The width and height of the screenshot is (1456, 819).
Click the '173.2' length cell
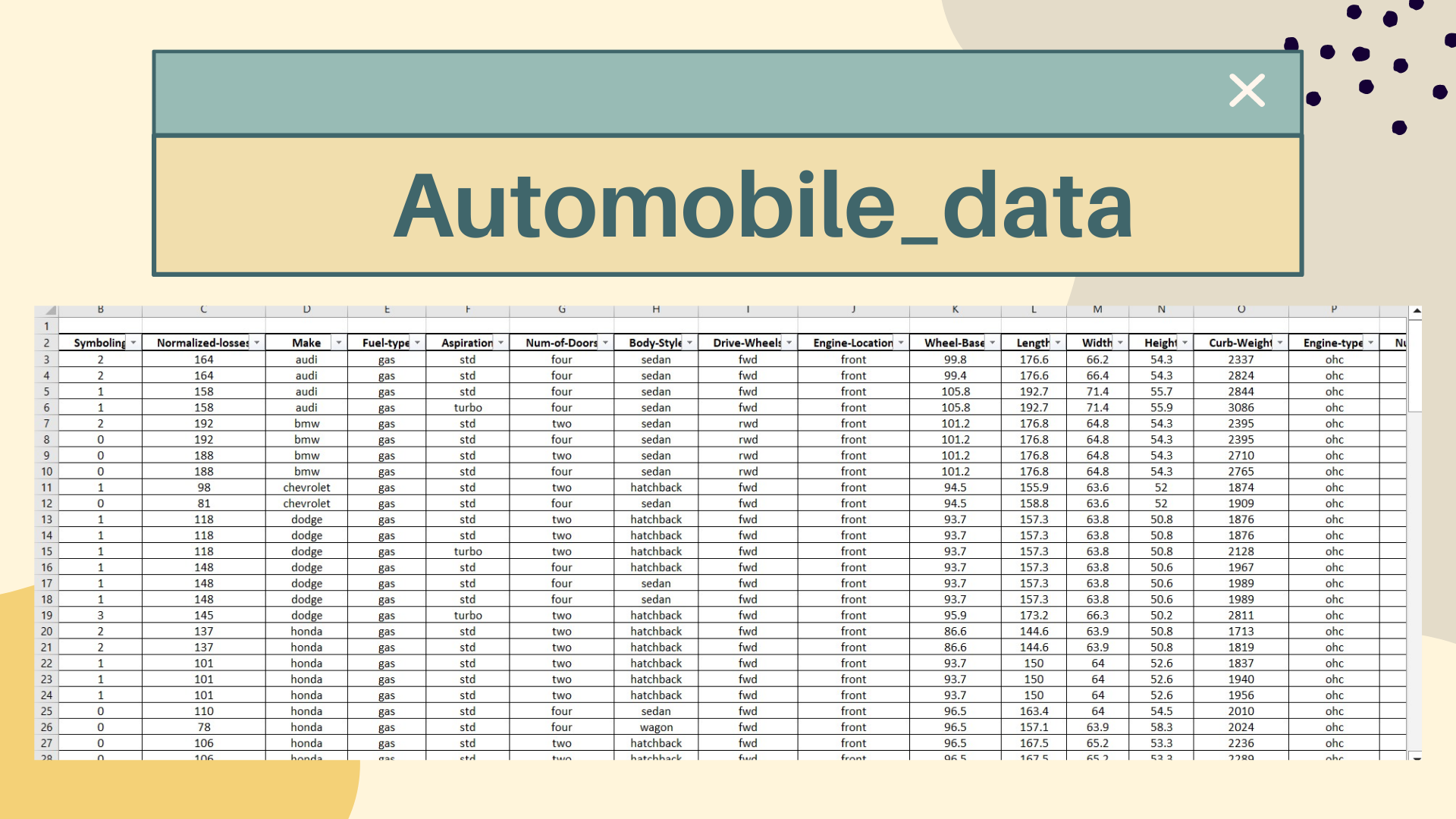[1034, 615]
